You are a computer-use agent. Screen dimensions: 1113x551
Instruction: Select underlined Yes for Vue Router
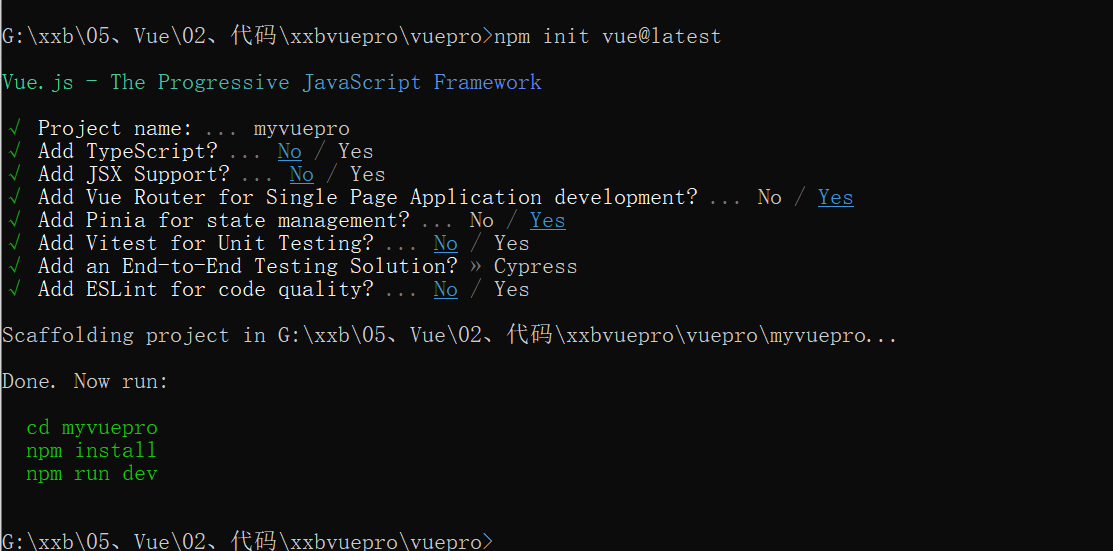[x=835, y=198]
